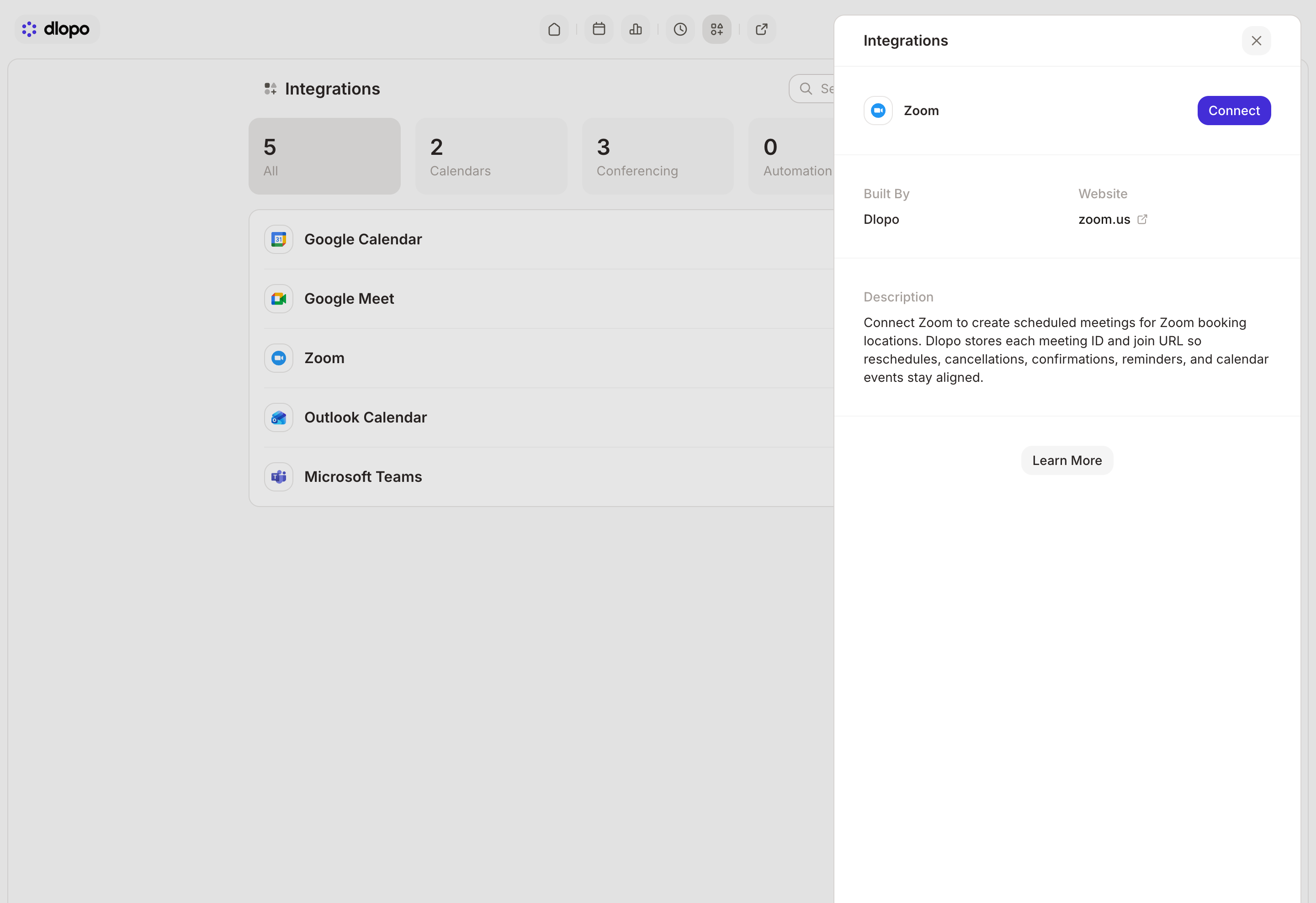Click the Zoom icon in the list

click(279, 359)
